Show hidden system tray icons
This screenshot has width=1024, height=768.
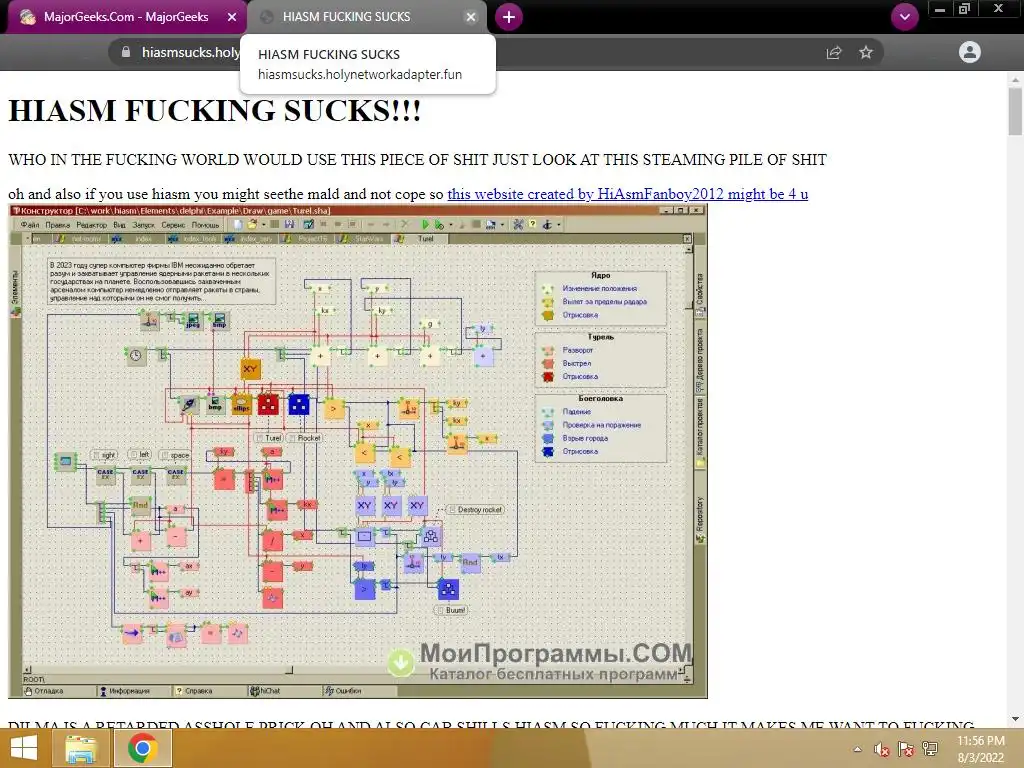click(x=857, y=749)
